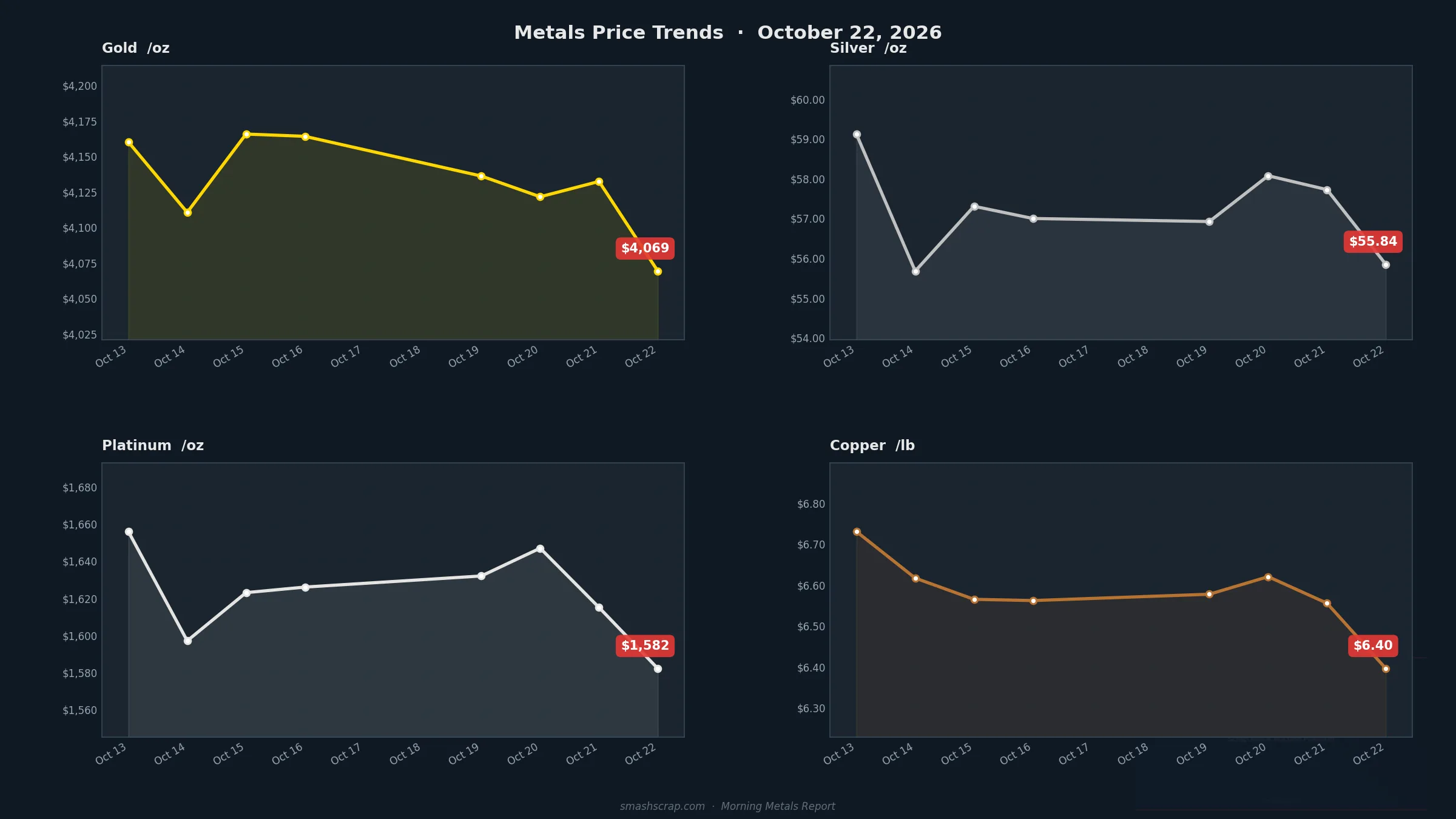This screenshot has height=819, width=1456.
Task: Select Silver's Oct 20 data point
Action: 1268,176
